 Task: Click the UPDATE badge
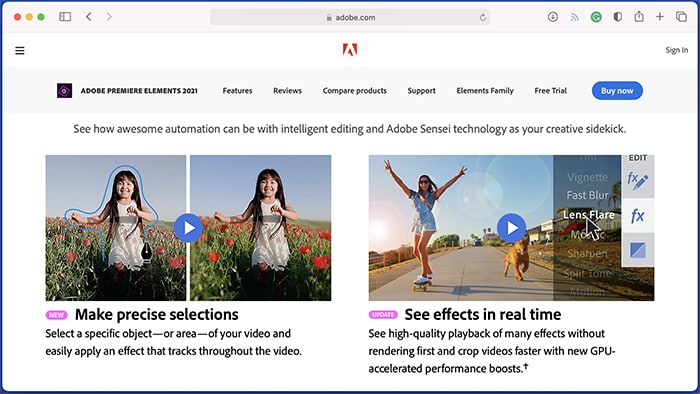383,315
